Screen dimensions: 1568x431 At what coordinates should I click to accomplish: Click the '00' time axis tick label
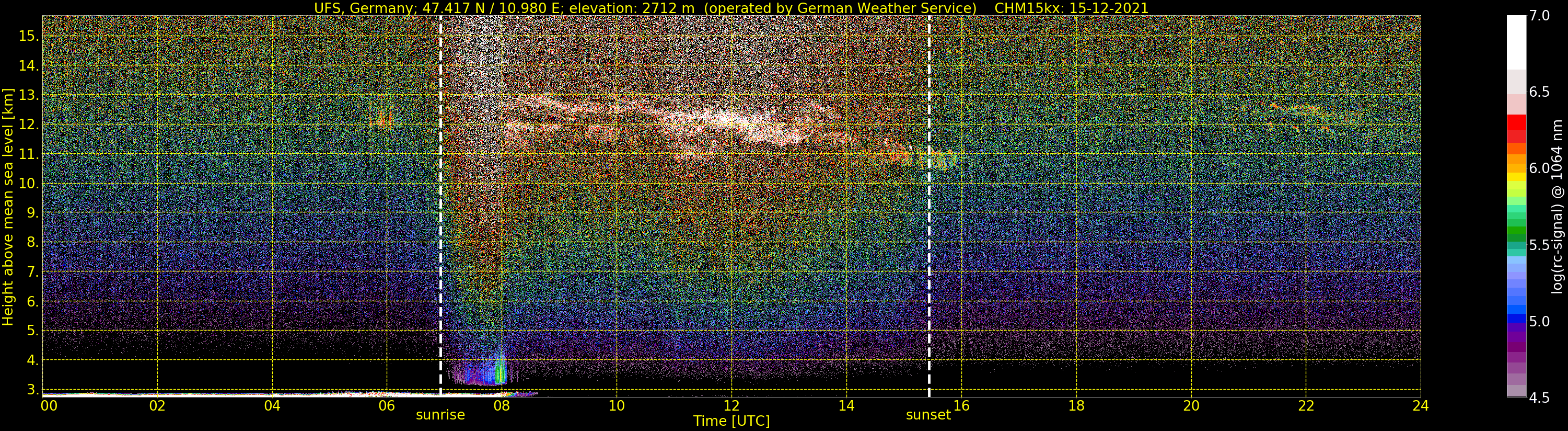49,405
